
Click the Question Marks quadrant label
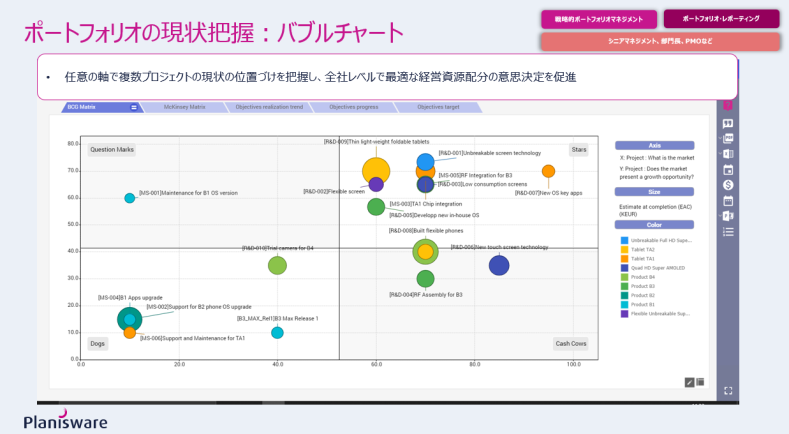112,150
